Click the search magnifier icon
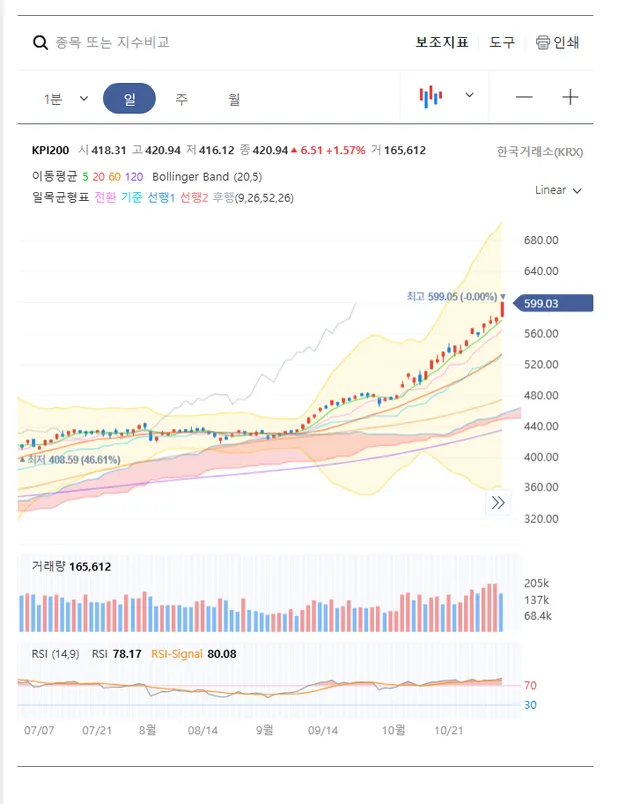The width and height of the screenshot is (640, 804). [x=41, y=43]
